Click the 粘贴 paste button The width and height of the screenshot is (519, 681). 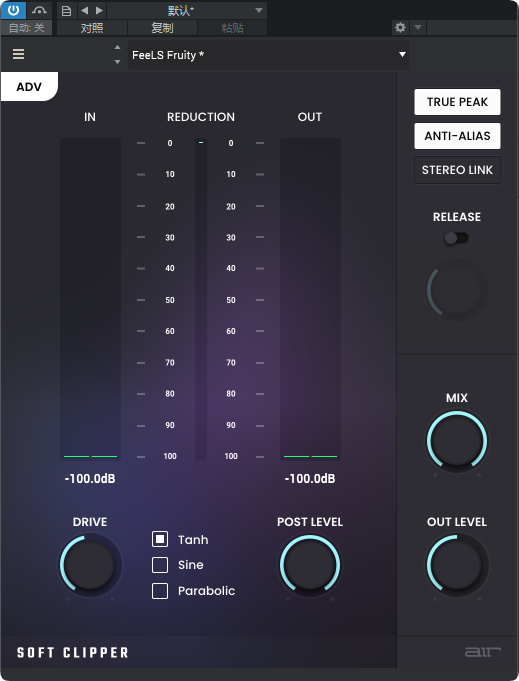[x=232, y=28]
